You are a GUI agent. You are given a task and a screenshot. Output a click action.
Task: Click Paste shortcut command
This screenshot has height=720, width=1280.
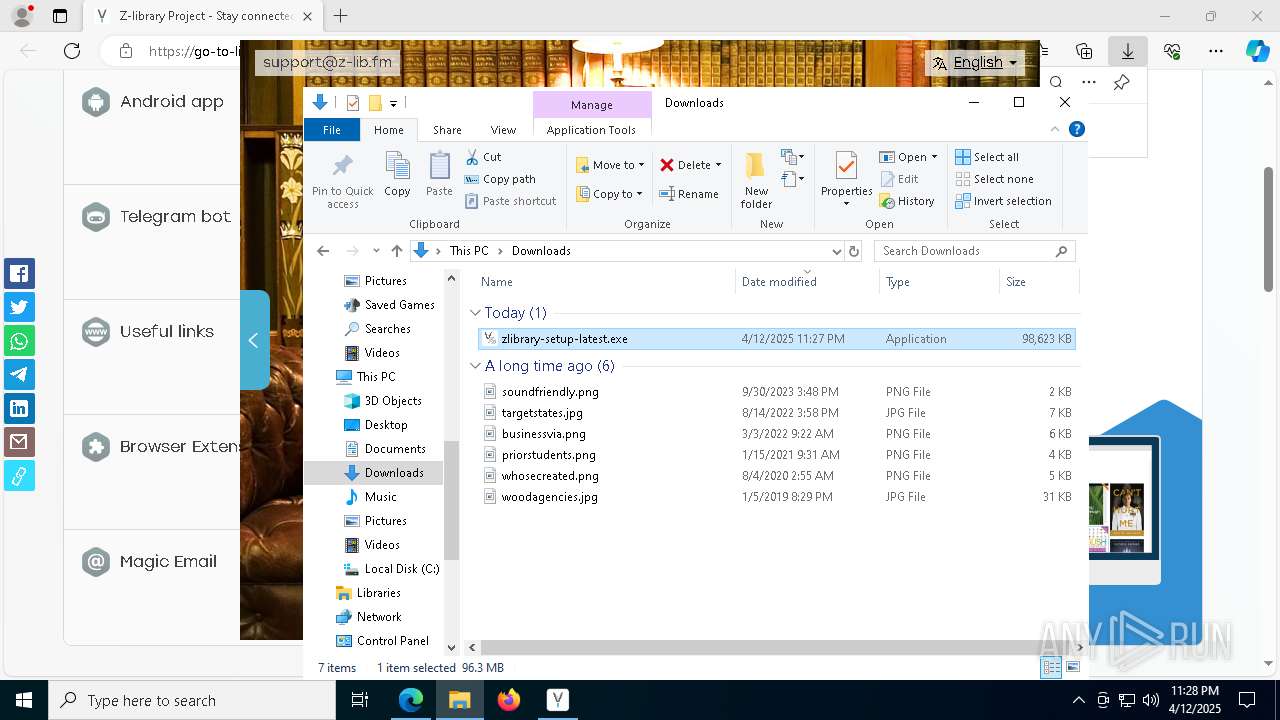click(x=510, y=201)
